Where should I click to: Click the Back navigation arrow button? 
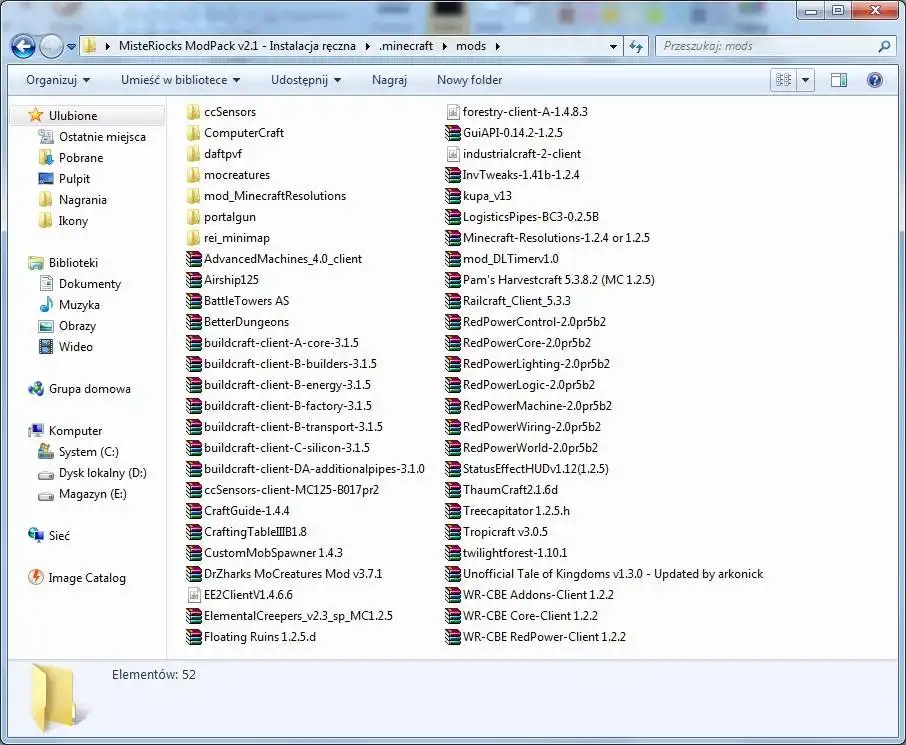(23, 46)
